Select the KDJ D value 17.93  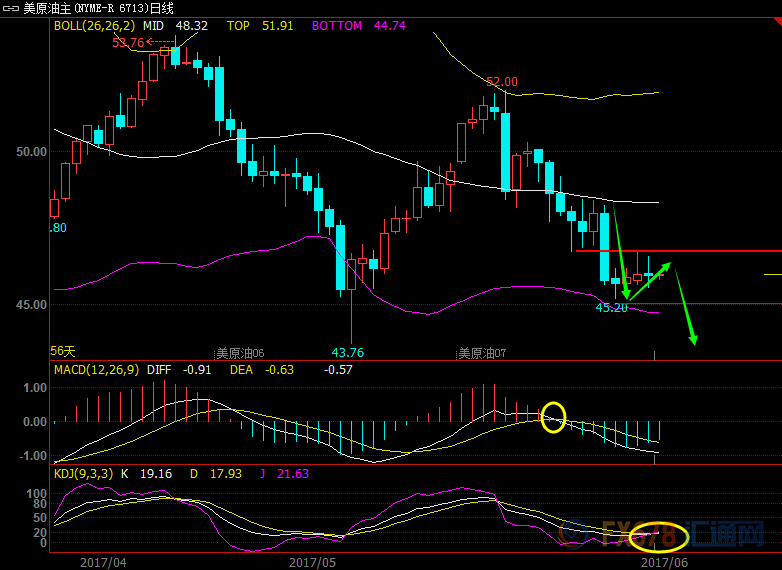(225, 474)
